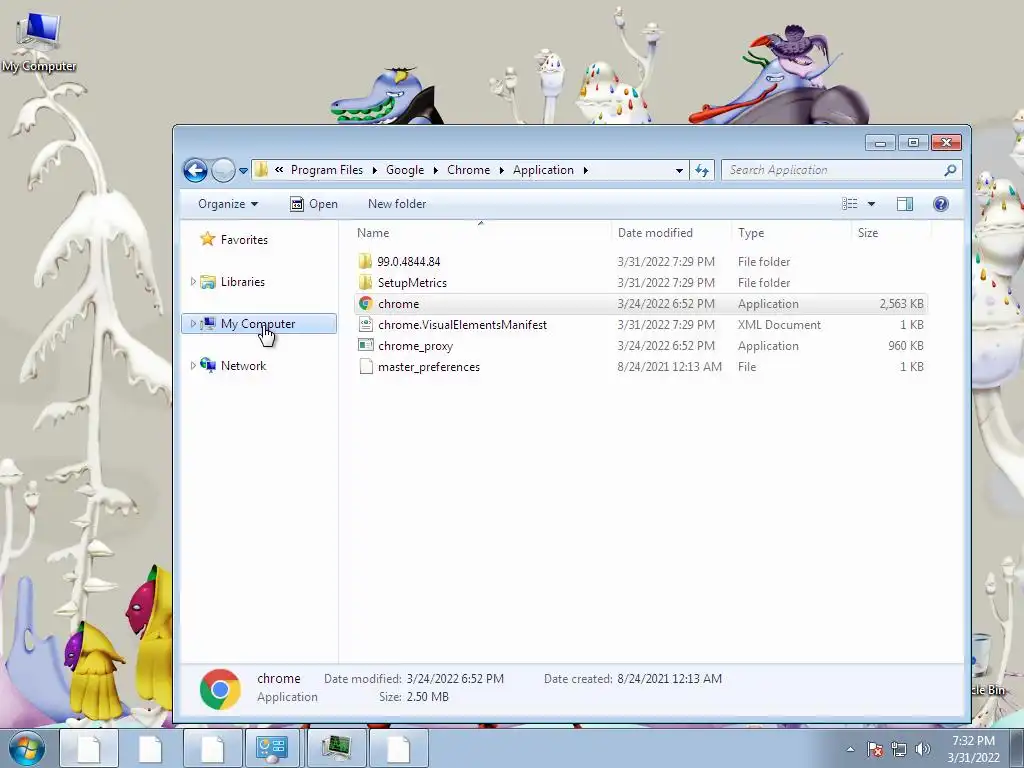Image resolution: width=1024 pixels, height=768 pixels.
Task: Select Libraries in navigation pane
Action: point(242,281)
